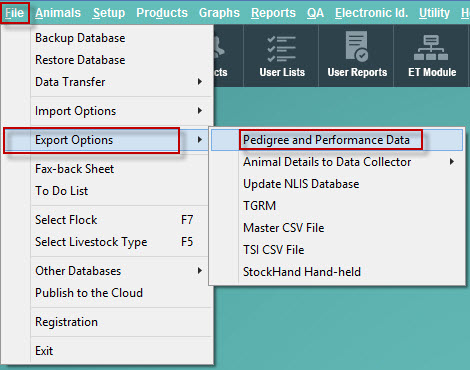Screen dimensions: 470x370
Task: Select StockHand Hand-held export option
Action: [302, 272]
